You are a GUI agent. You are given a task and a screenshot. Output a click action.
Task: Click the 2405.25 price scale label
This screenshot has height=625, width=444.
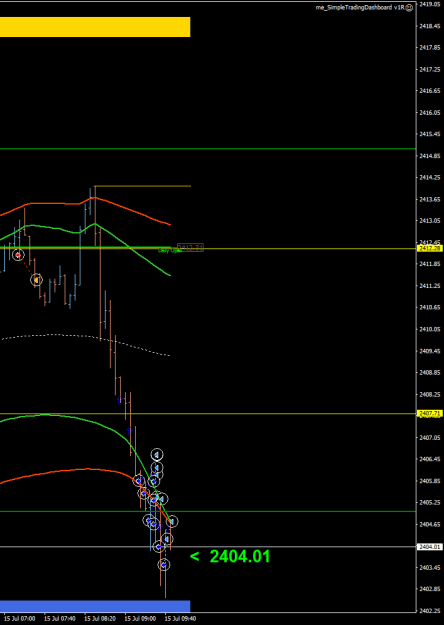(x=428, y=502)
